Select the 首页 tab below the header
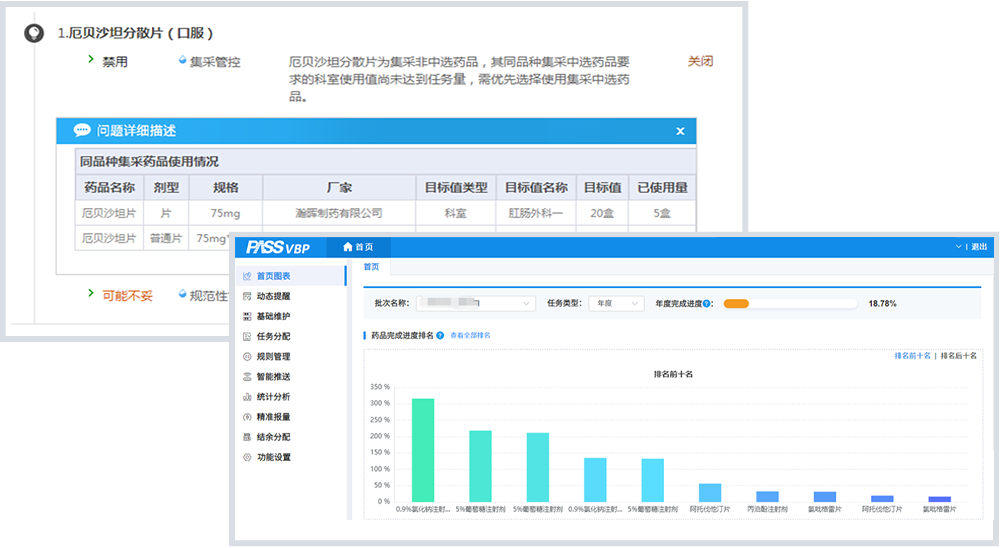This screenshot has height=548, width=1000. (x=371, y=267)
